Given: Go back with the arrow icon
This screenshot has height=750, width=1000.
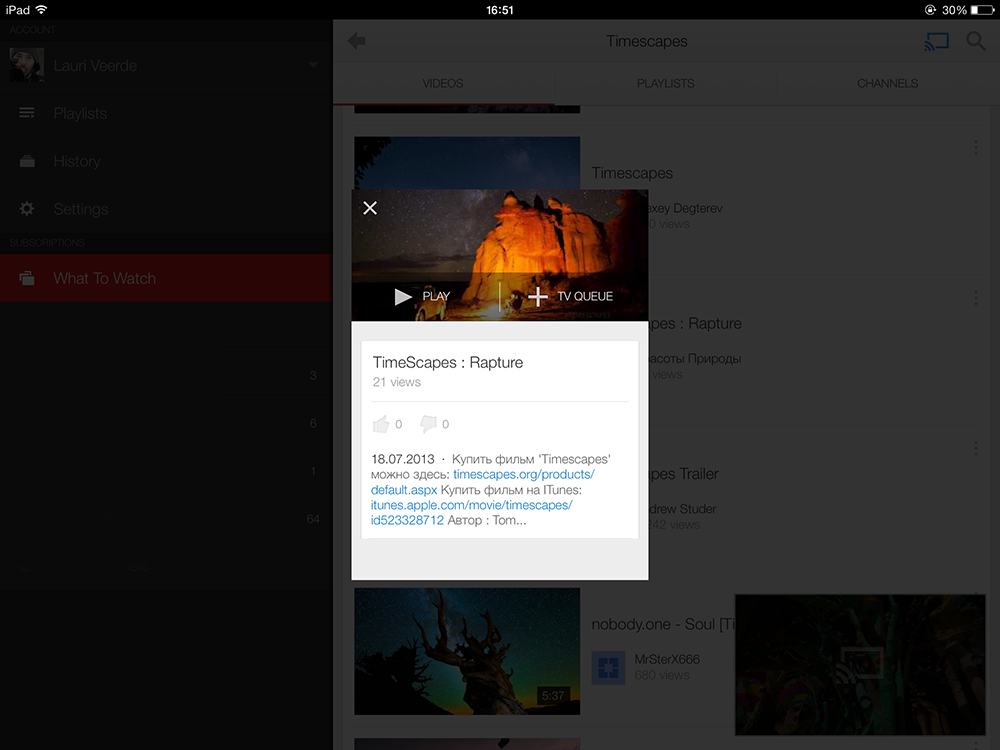Looking at the screenshot, I should click(x=357, y=41).
